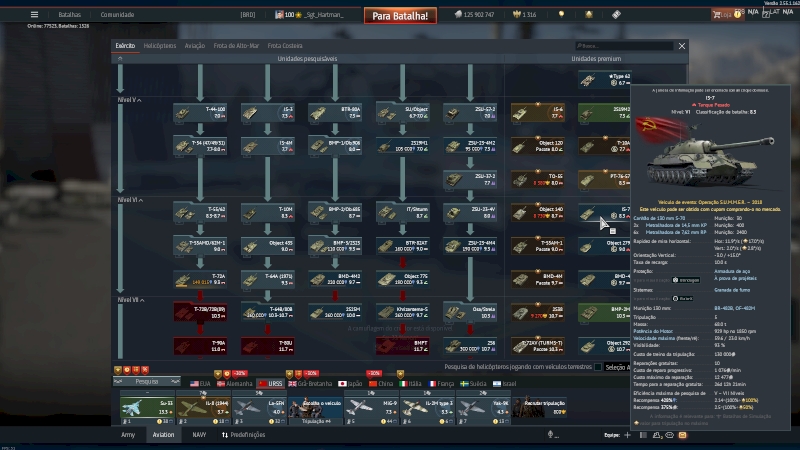Switch to the Aviação tab
Screen dimensions: 800x450
pos(194,46)
